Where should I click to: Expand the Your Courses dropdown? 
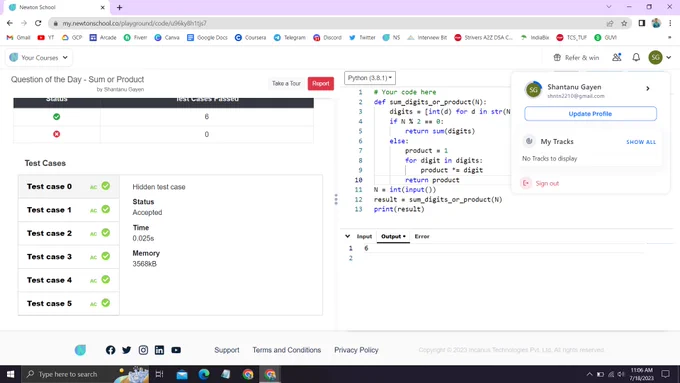[x=39, y=57]
